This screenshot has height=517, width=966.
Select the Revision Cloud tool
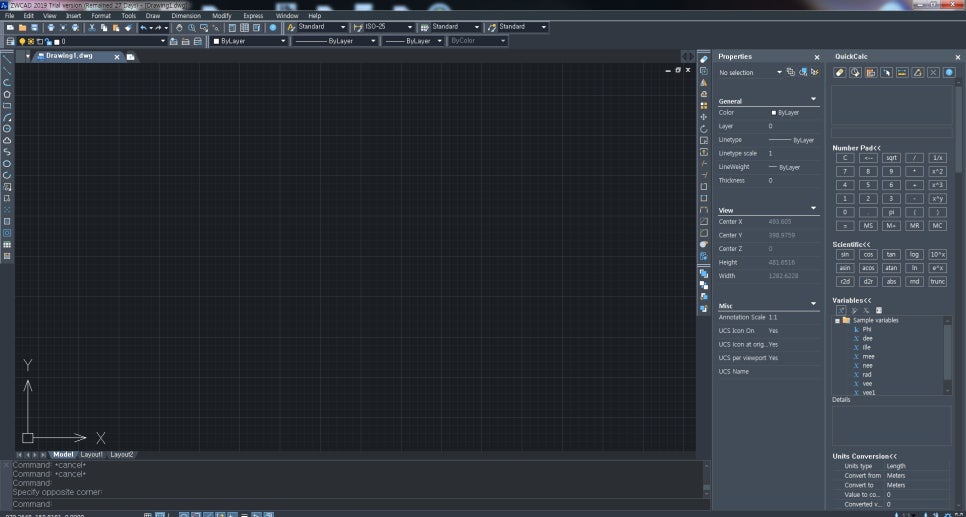point(7,140)
